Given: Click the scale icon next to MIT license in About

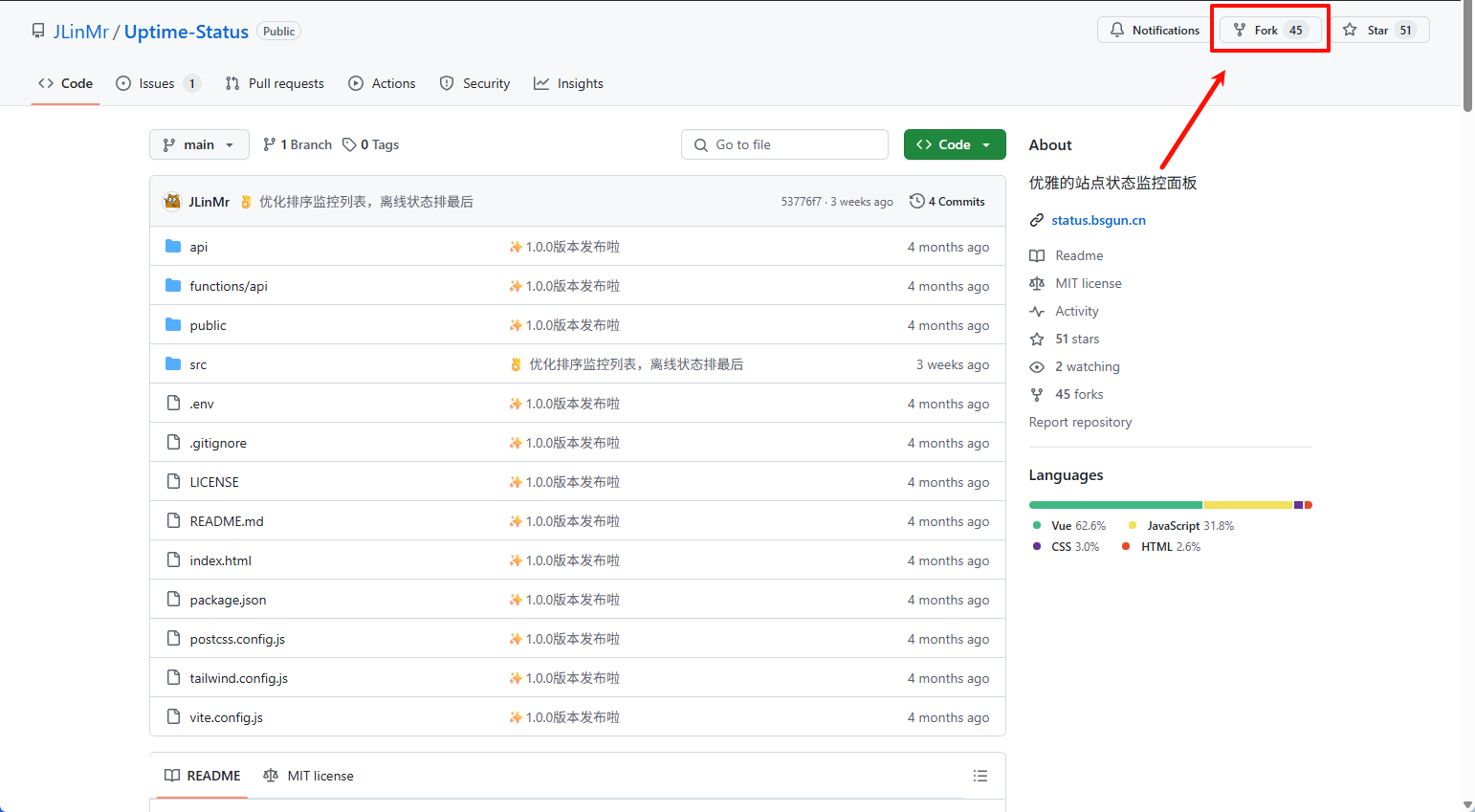Looking at the screenshot, I should (x=1037, y=283).
